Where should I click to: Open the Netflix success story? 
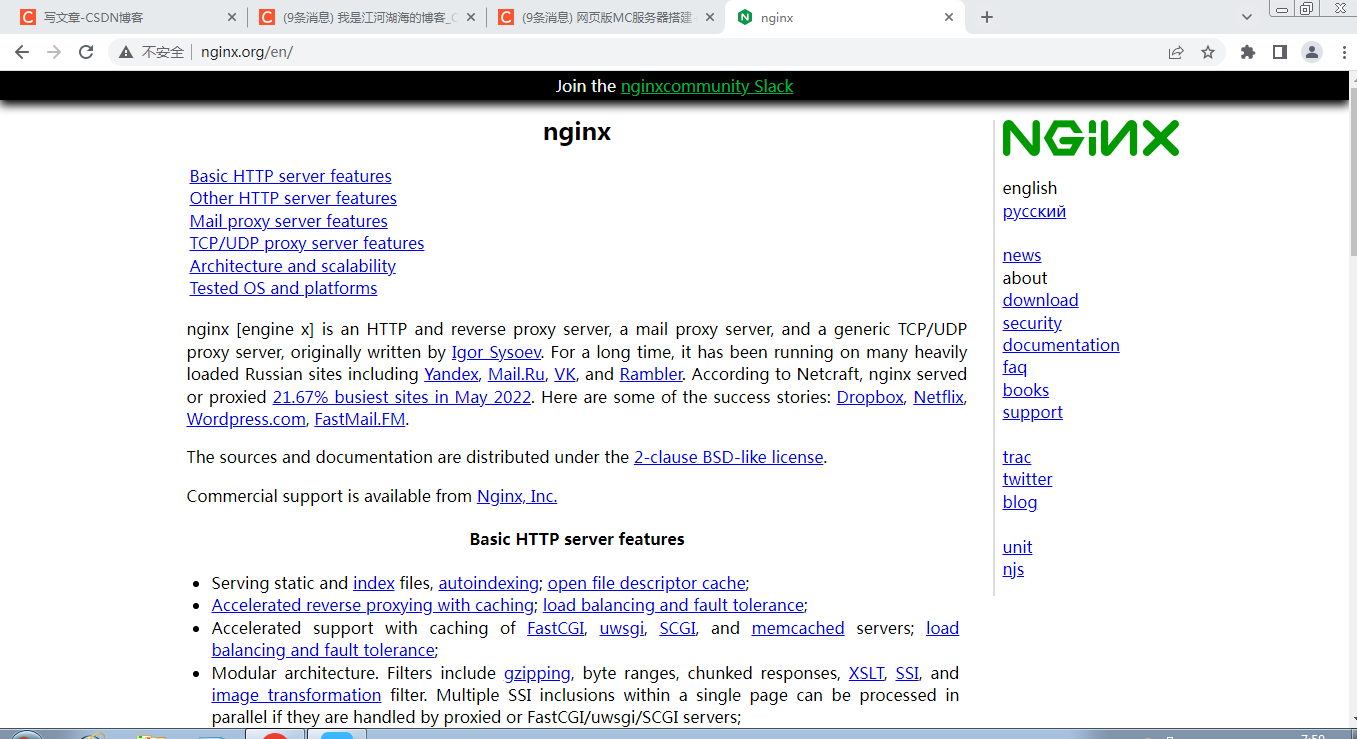(x=938, y=397)
